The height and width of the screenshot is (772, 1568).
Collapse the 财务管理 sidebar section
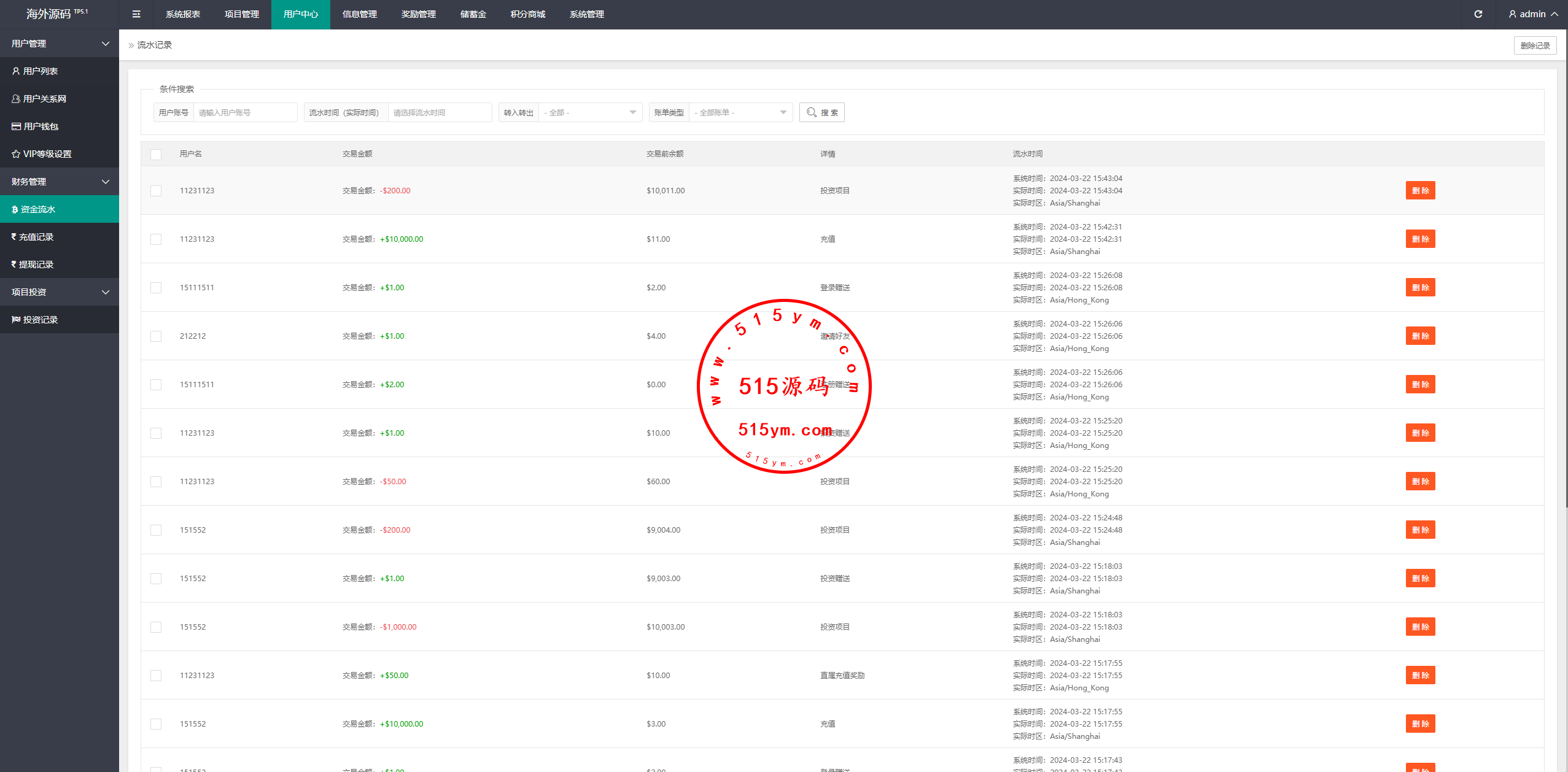(59, 182)
